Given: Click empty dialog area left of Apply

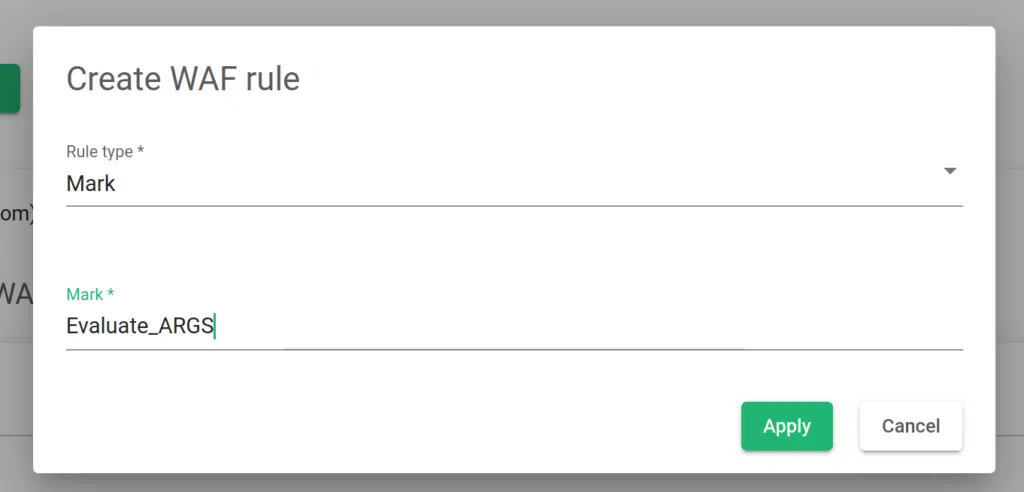Looking at the screenshot, I should [400, 426].
